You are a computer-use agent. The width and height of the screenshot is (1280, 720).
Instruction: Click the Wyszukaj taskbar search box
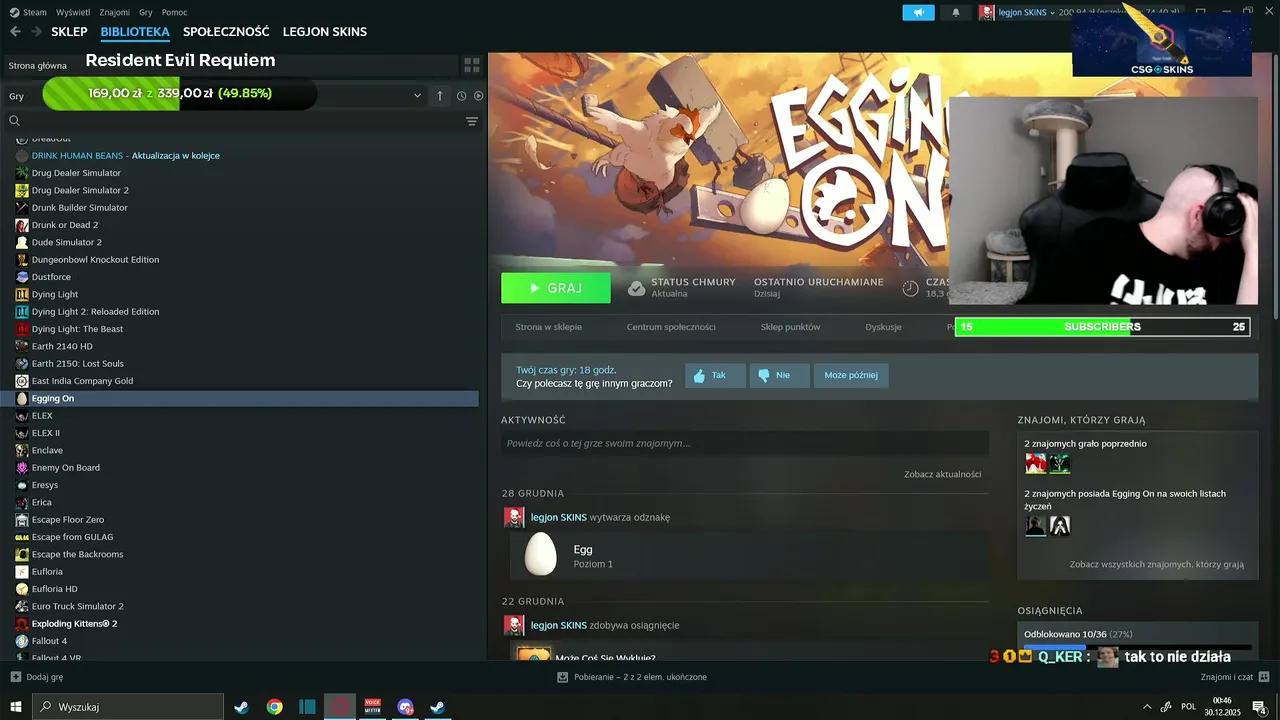coord(128,707)
